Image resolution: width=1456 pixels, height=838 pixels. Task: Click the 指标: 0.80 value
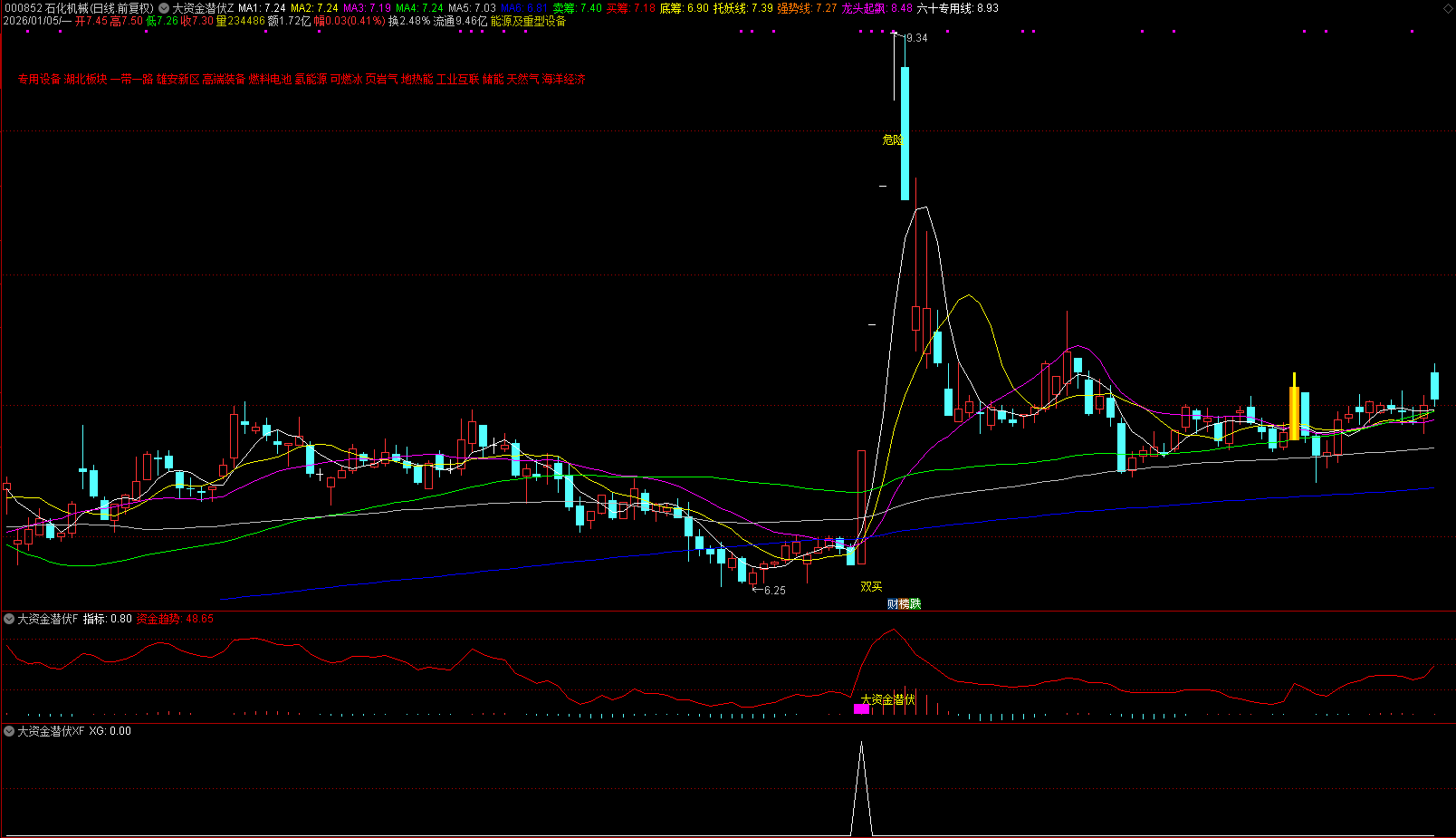pos(108,619)
